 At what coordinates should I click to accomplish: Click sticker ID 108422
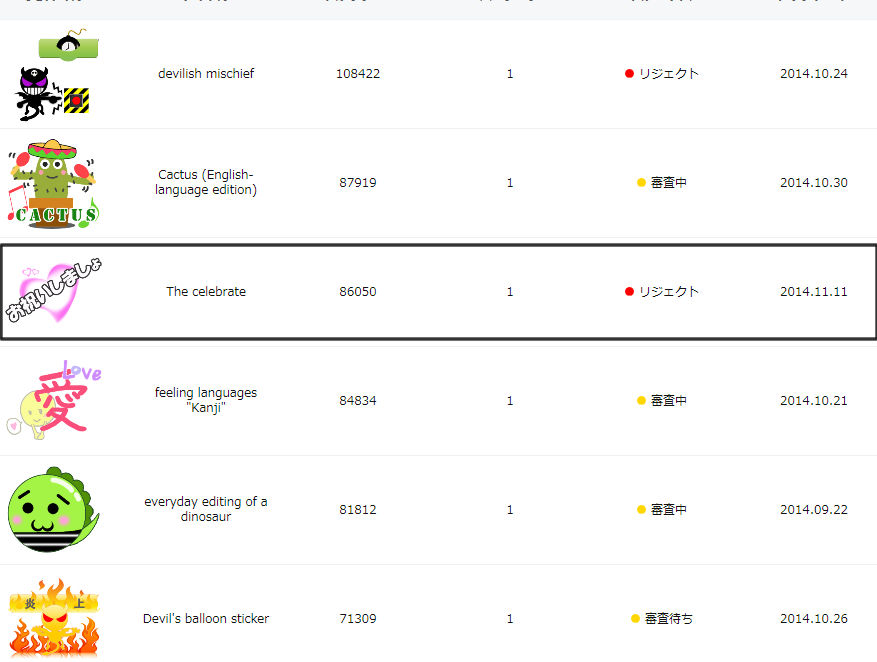pyautogui.click(x=358, y=74)
